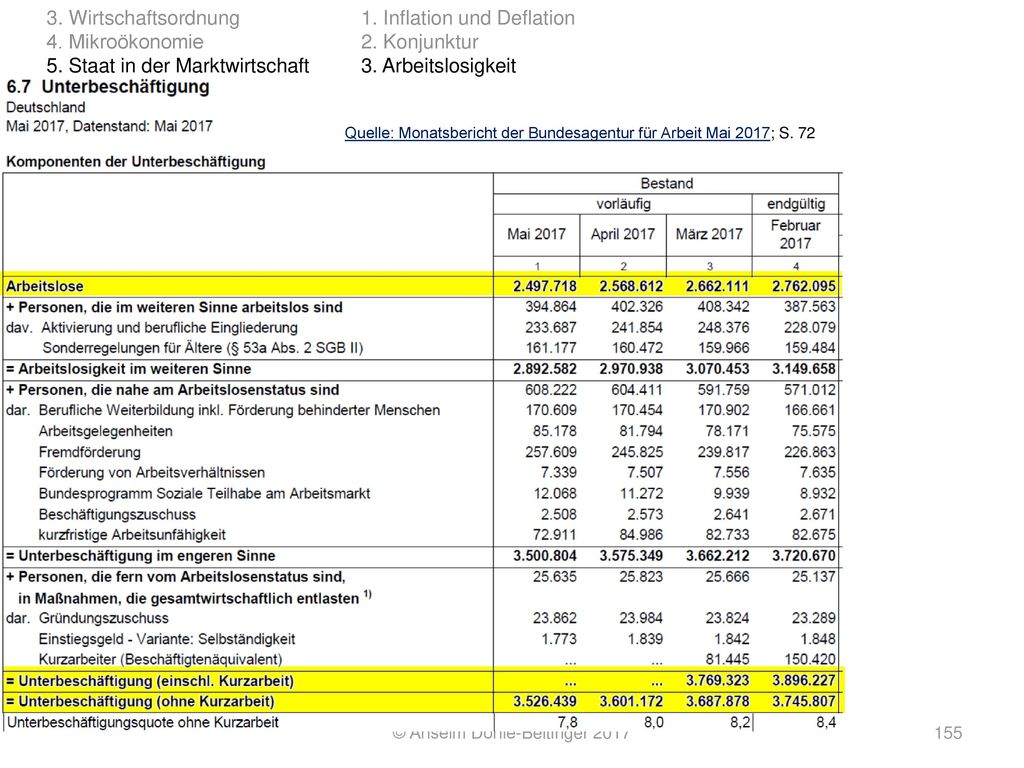Click the 'Mai 2017' column header
Screen dimensions: 1024x768
coord(536,234)
